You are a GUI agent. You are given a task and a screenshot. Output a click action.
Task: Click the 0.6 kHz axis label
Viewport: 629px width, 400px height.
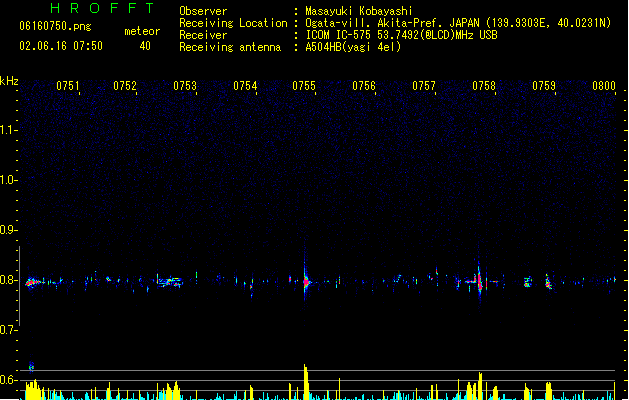point(8,380)
